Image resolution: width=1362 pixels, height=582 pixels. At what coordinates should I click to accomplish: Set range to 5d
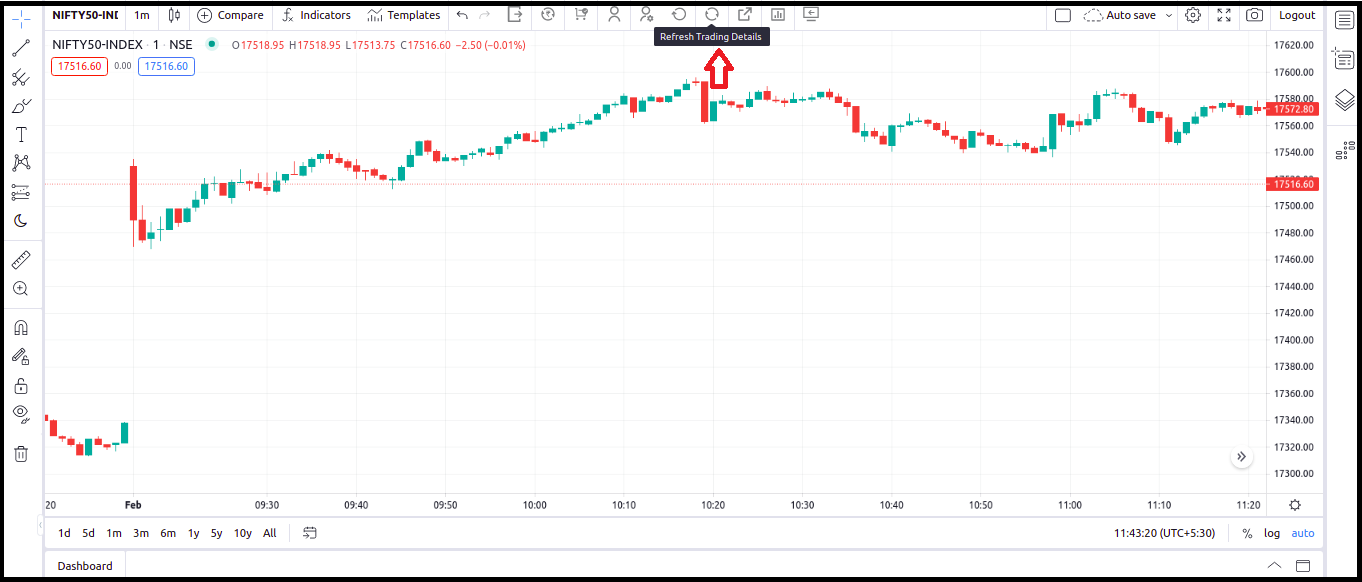click(x=89, y=533)
